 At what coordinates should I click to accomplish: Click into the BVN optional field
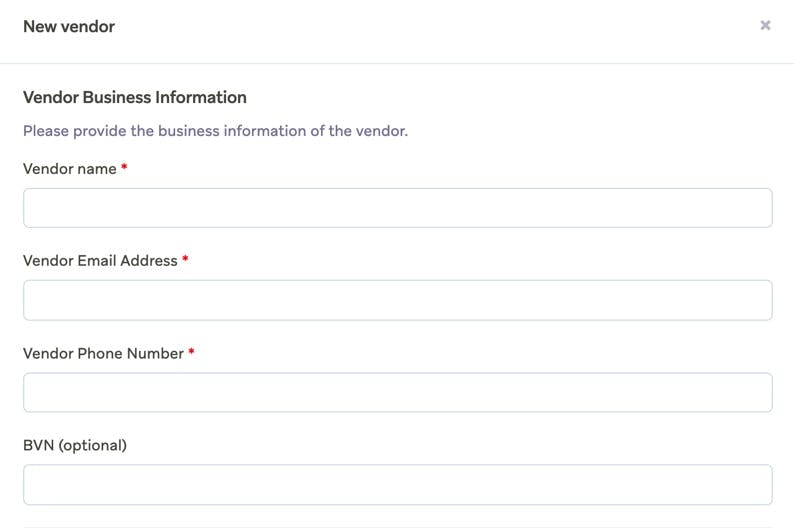[x=397, y=485]
